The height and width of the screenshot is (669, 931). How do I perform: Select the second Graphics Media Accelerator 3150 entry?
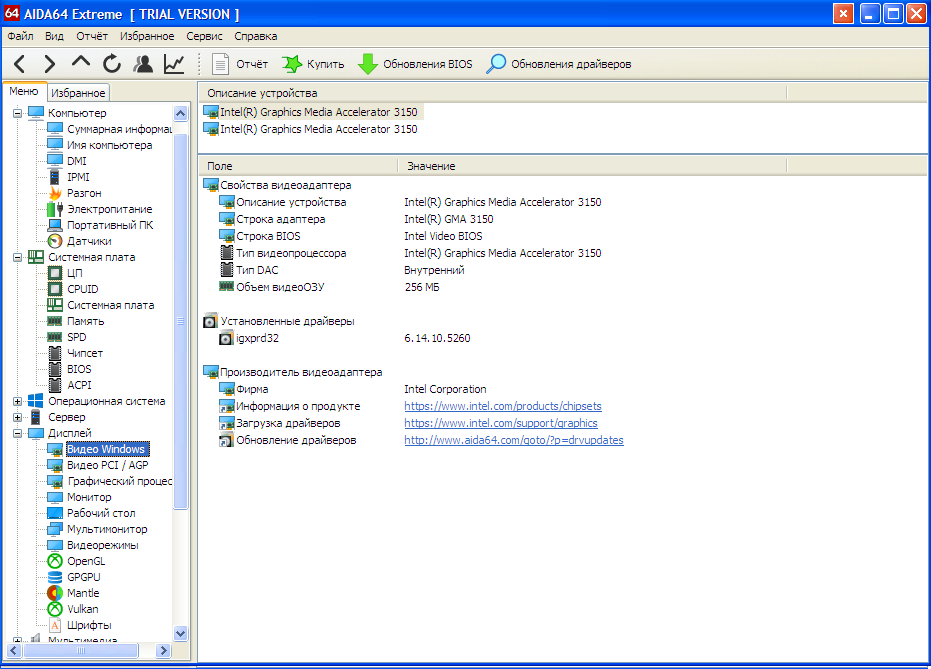click(x=318, y=129)
